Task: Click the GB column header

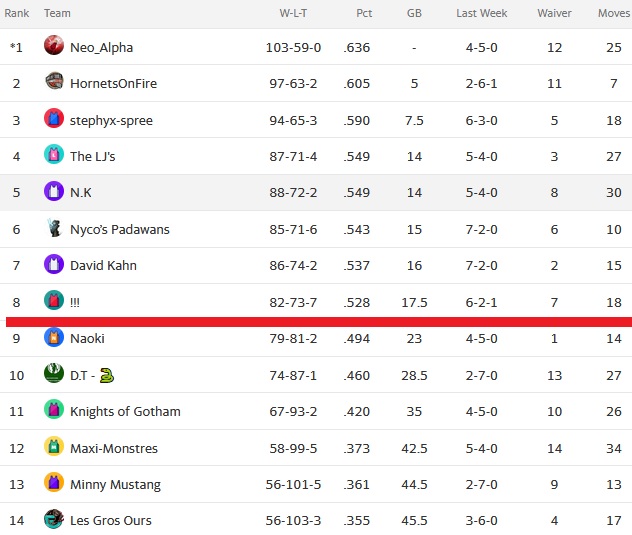Action: tap(414, 13)
